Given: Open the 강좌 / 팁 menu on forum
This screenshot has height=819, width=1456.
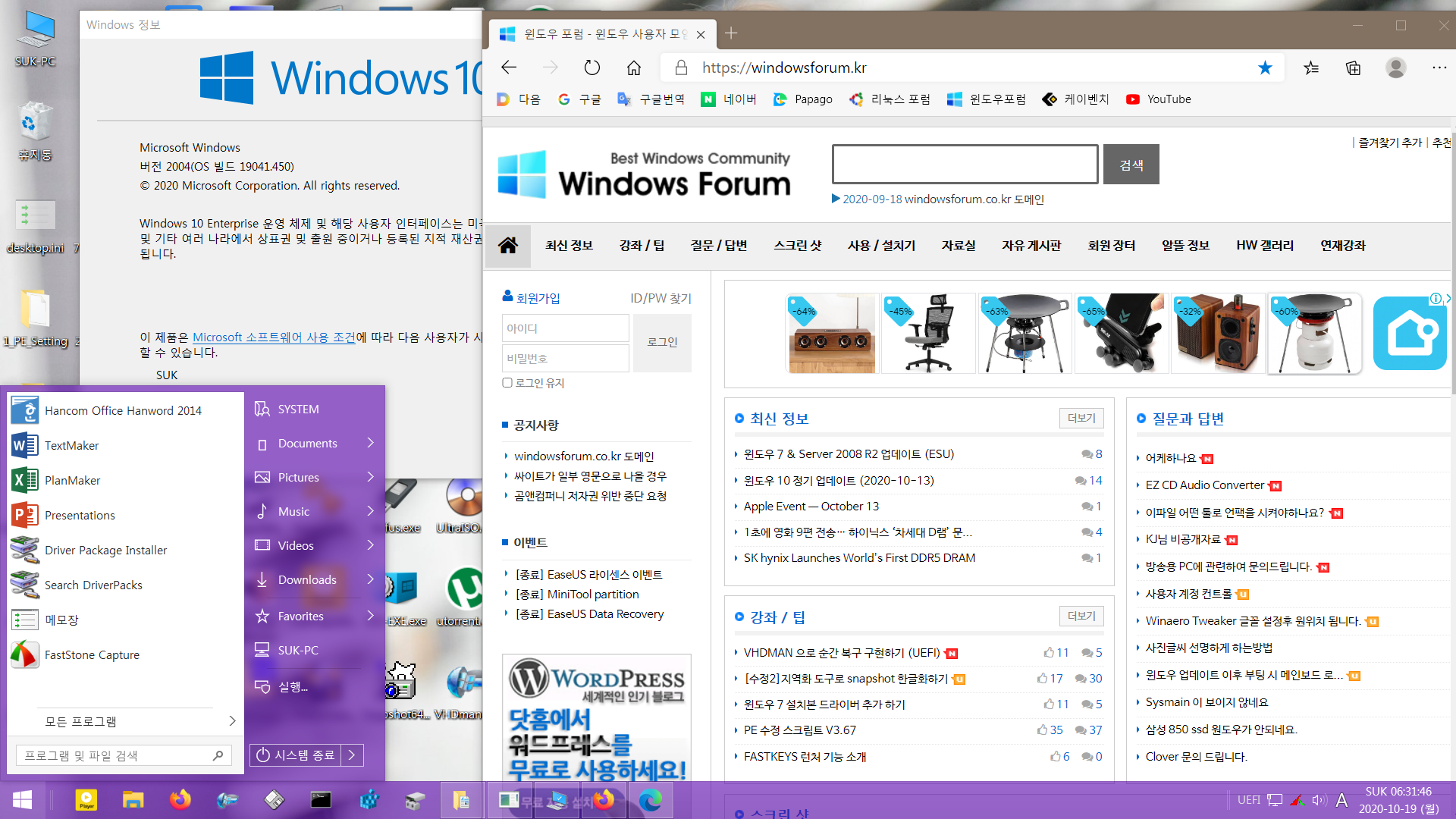Looking at the screenshot, I should coord(642,245).
